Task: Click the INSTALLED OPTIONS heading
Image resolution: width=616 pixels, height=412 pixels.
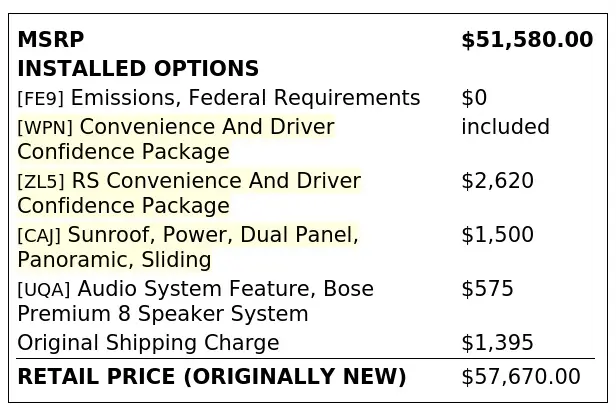Action: point(138,68)
